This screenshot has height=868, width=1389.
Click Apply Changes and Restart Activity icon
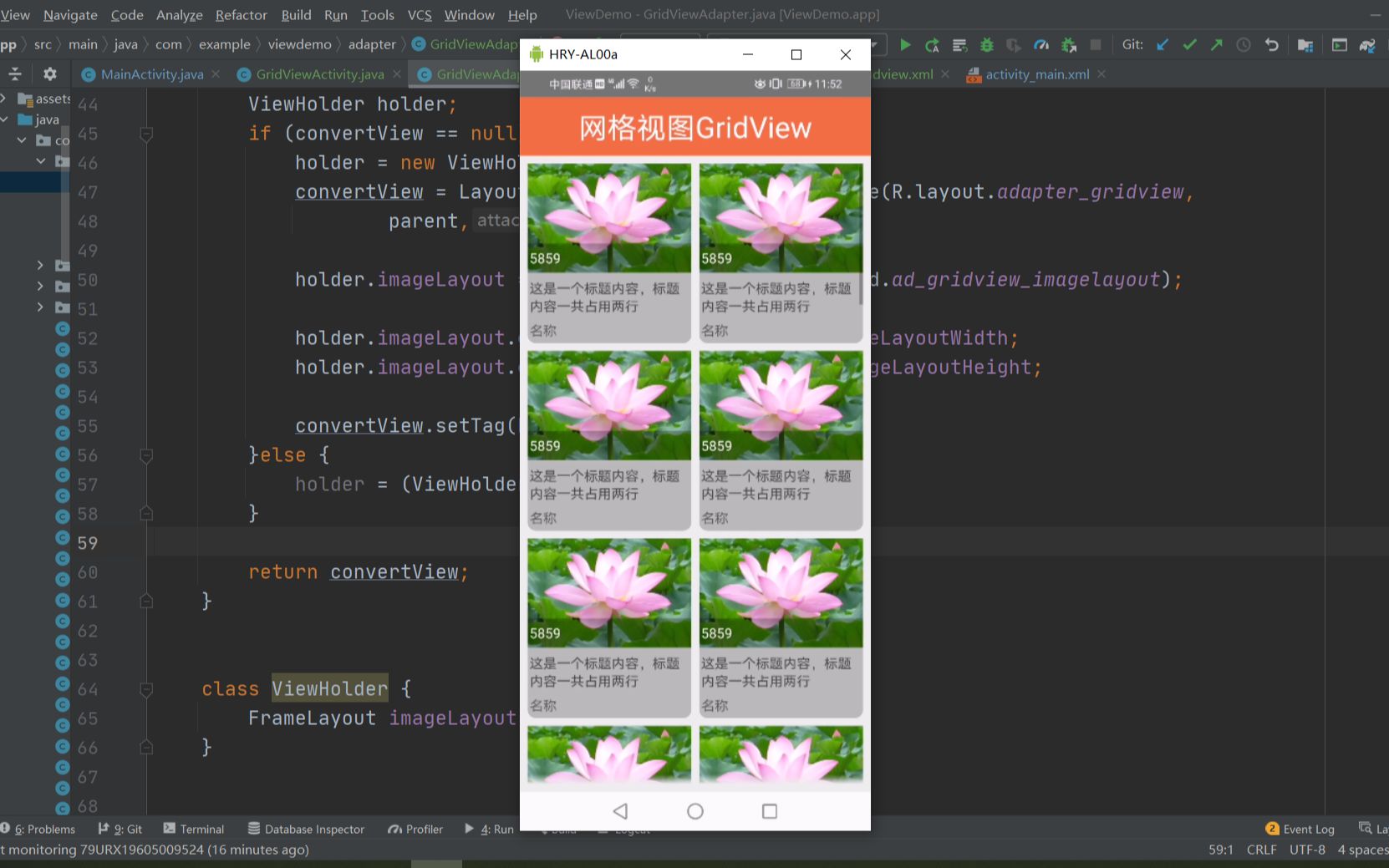point(933,44)
